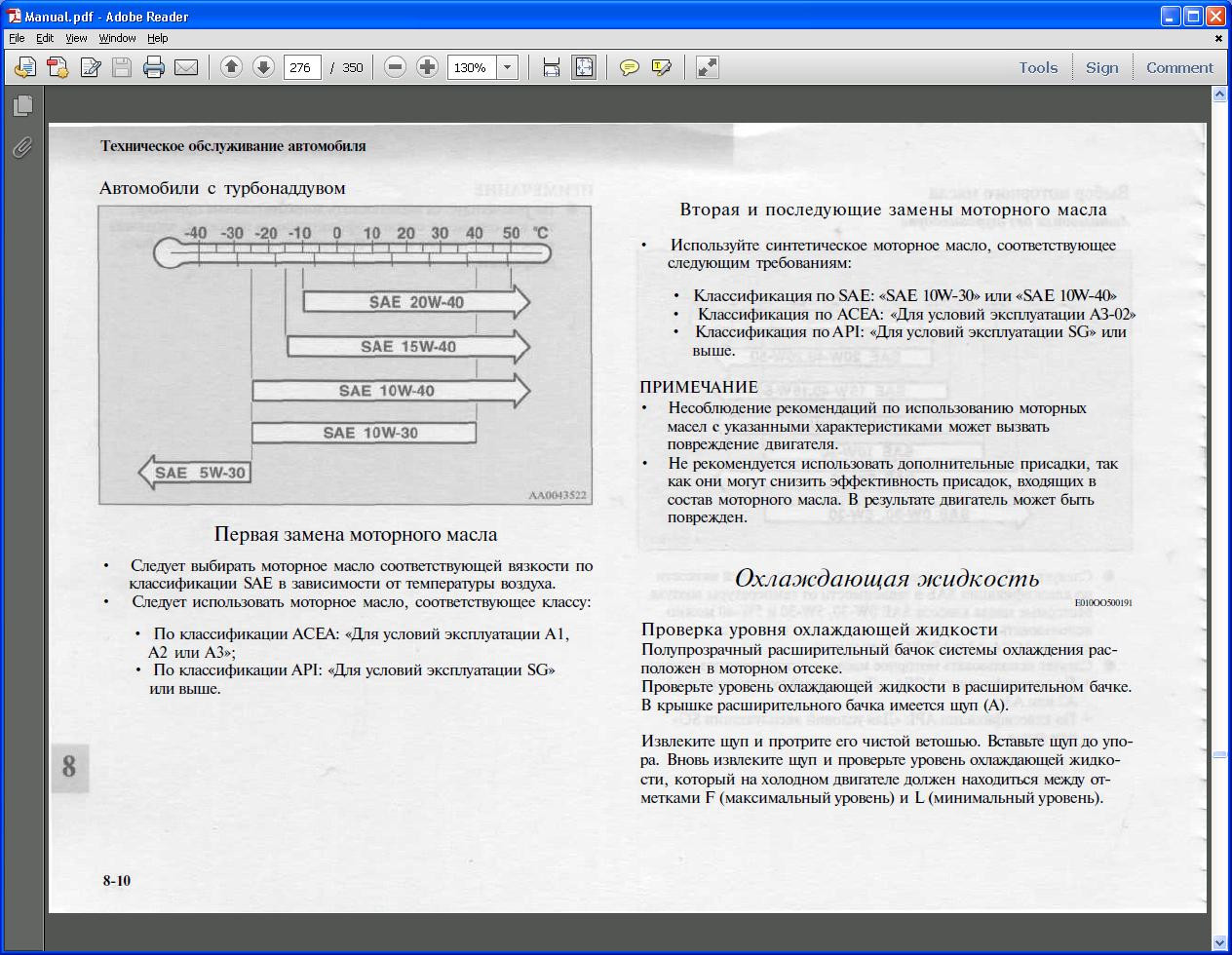Zoom in using the plus button
This screenshot has width=1232, height=955.
tap(427, 67)
